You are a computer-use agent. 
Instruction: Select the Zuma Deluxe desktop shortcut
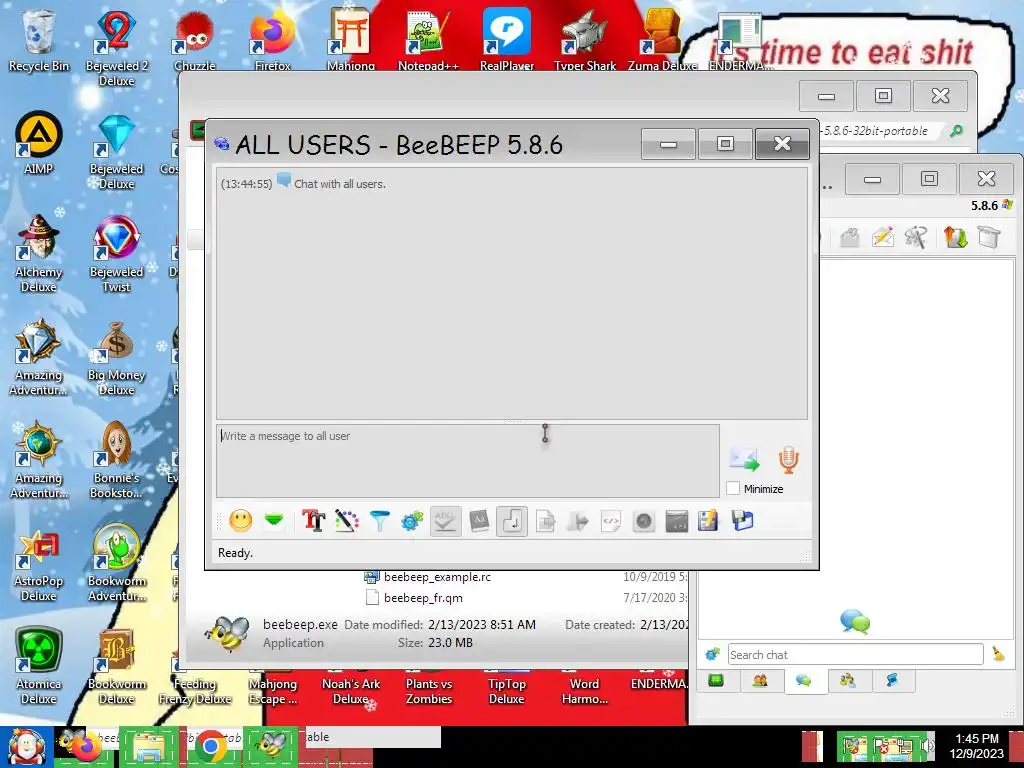point(662,39)
